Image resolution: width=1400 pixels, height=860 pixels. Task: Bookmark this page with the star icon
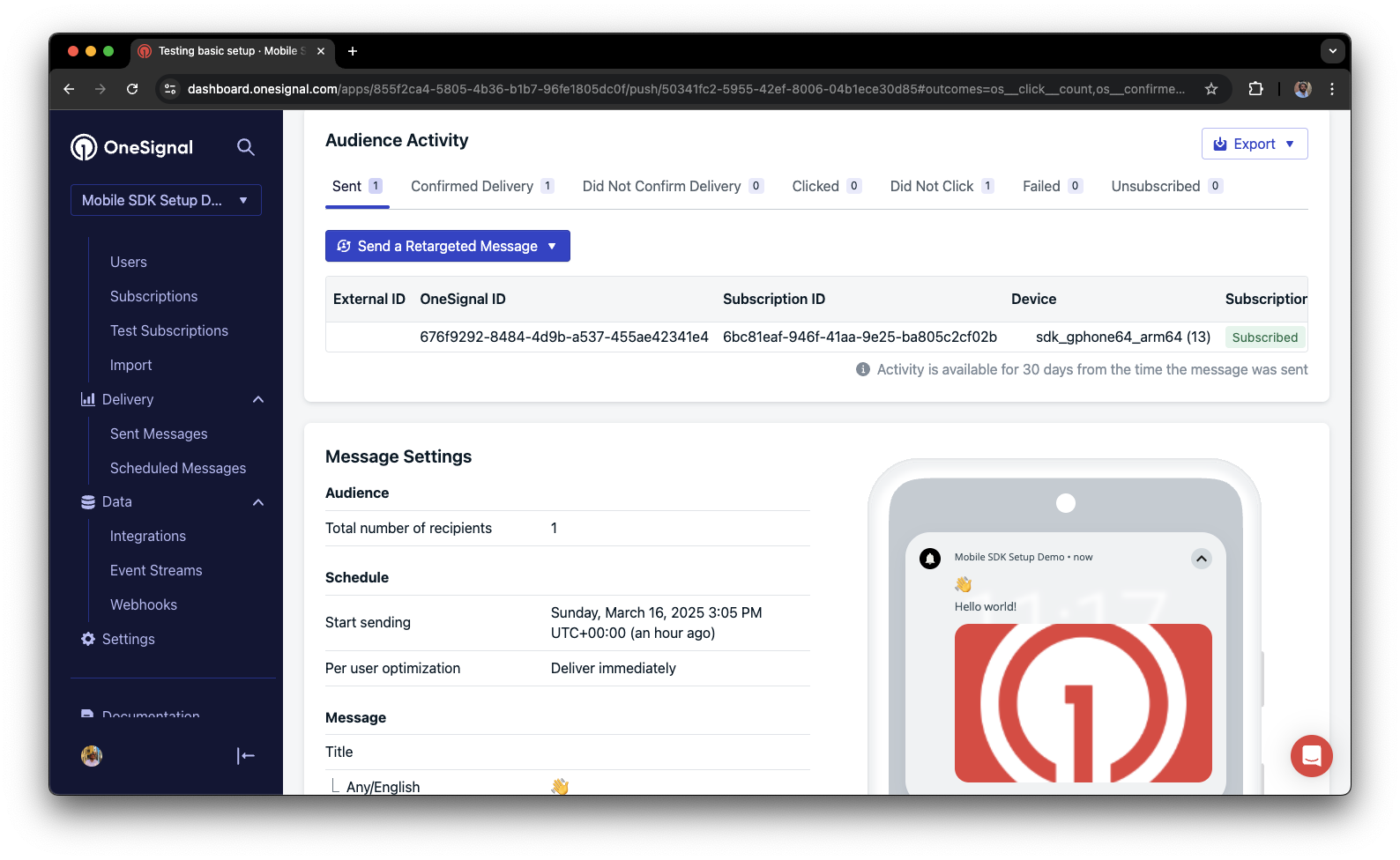point(1211,89)
